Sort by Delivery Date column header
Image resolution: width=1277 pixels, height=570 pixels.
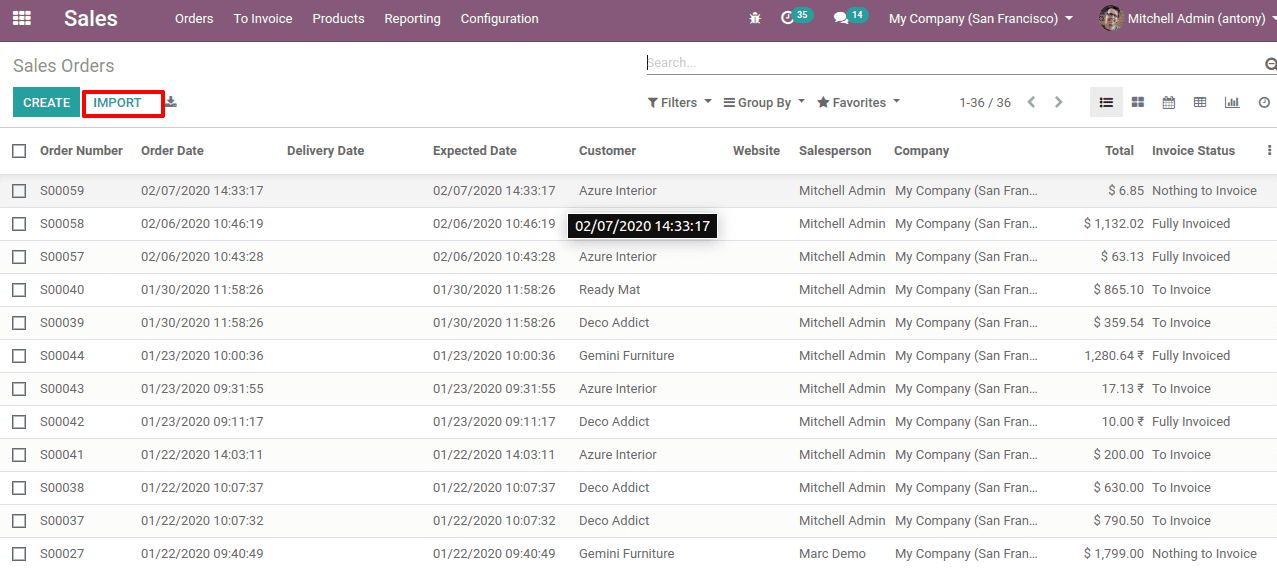coord(325,151)
